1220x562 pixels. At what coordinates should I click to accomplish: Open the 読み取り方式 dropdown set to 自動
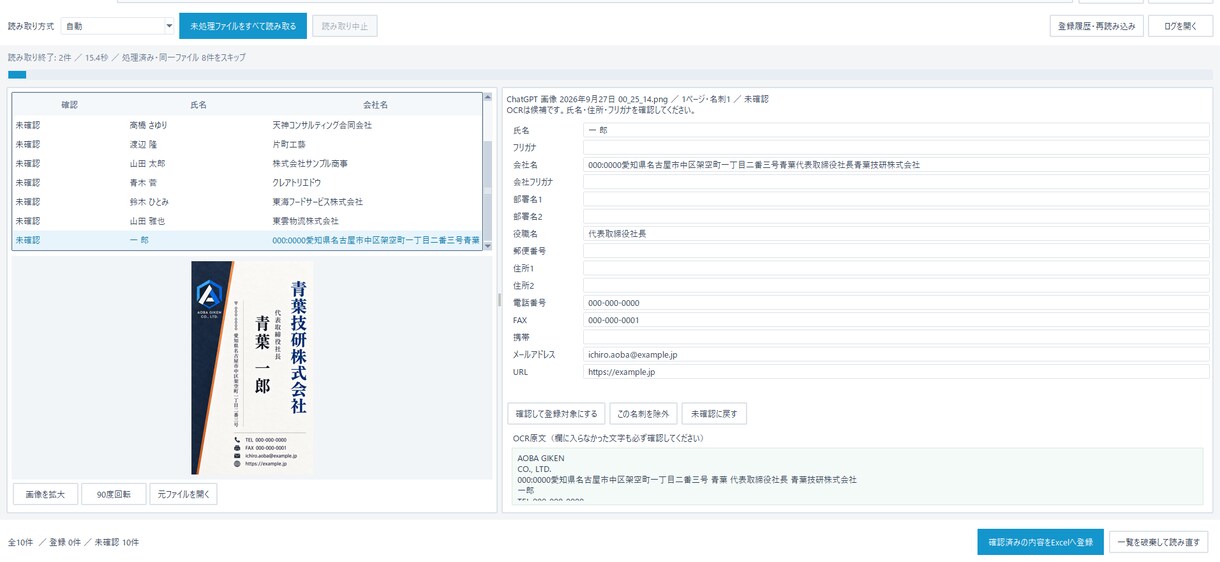click(x=117, y=26)
